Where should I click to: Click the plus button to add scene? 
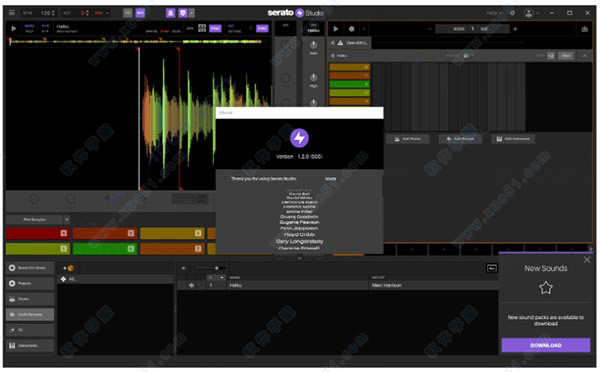pyautogui.click(x=515, y=29)
